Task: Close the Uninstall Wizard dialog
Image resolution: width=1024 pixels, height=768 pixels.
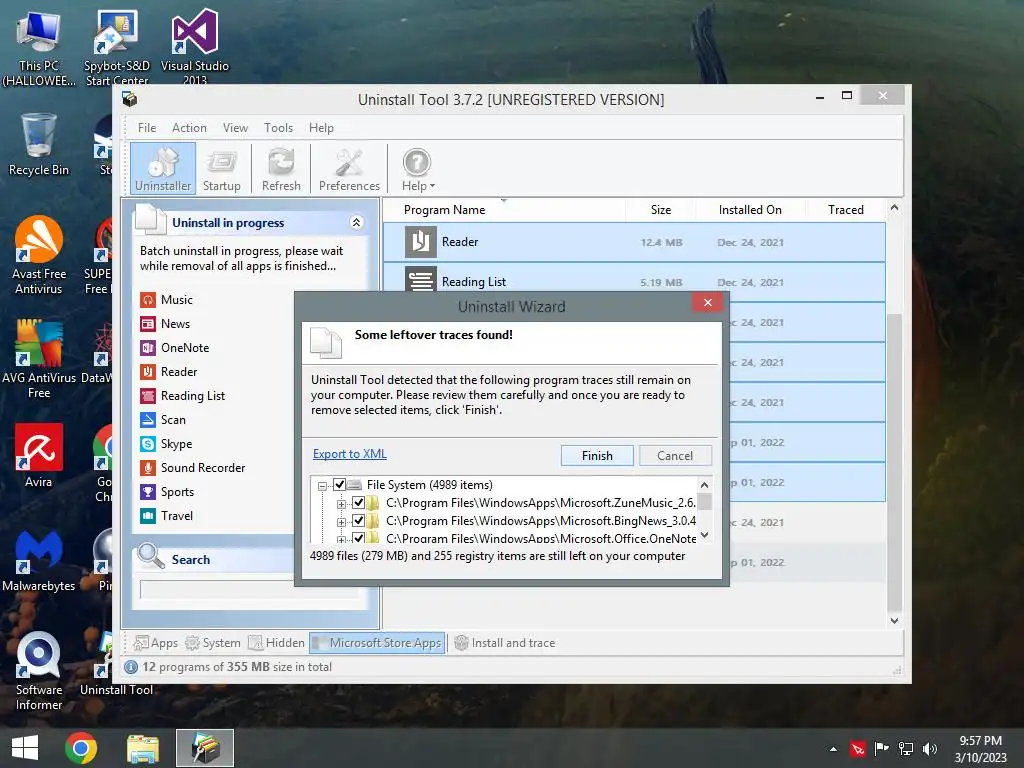Action: (x=707, y=302)
